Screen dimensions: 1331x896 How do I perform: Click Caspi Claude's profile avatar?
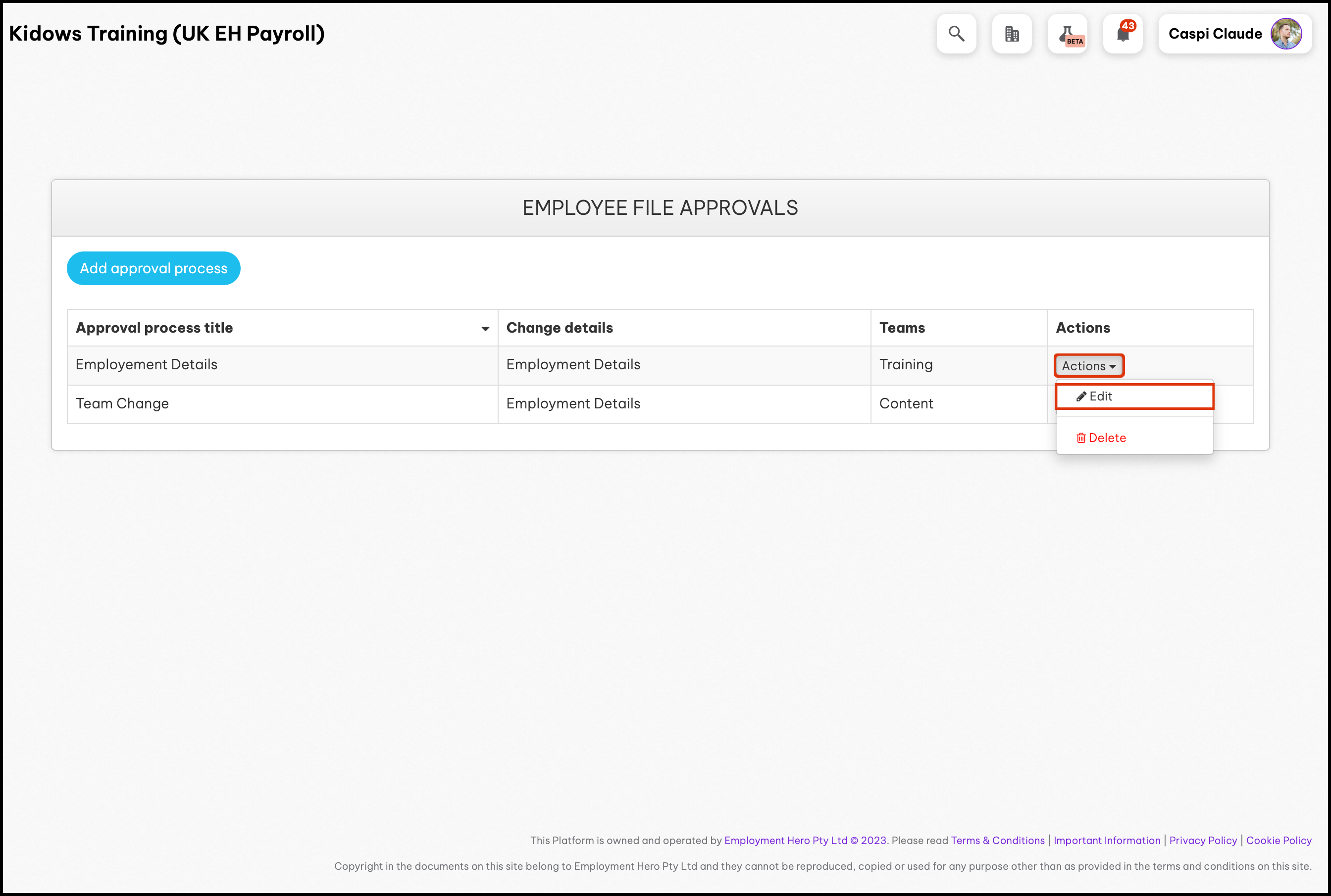tap(1286, 34)
